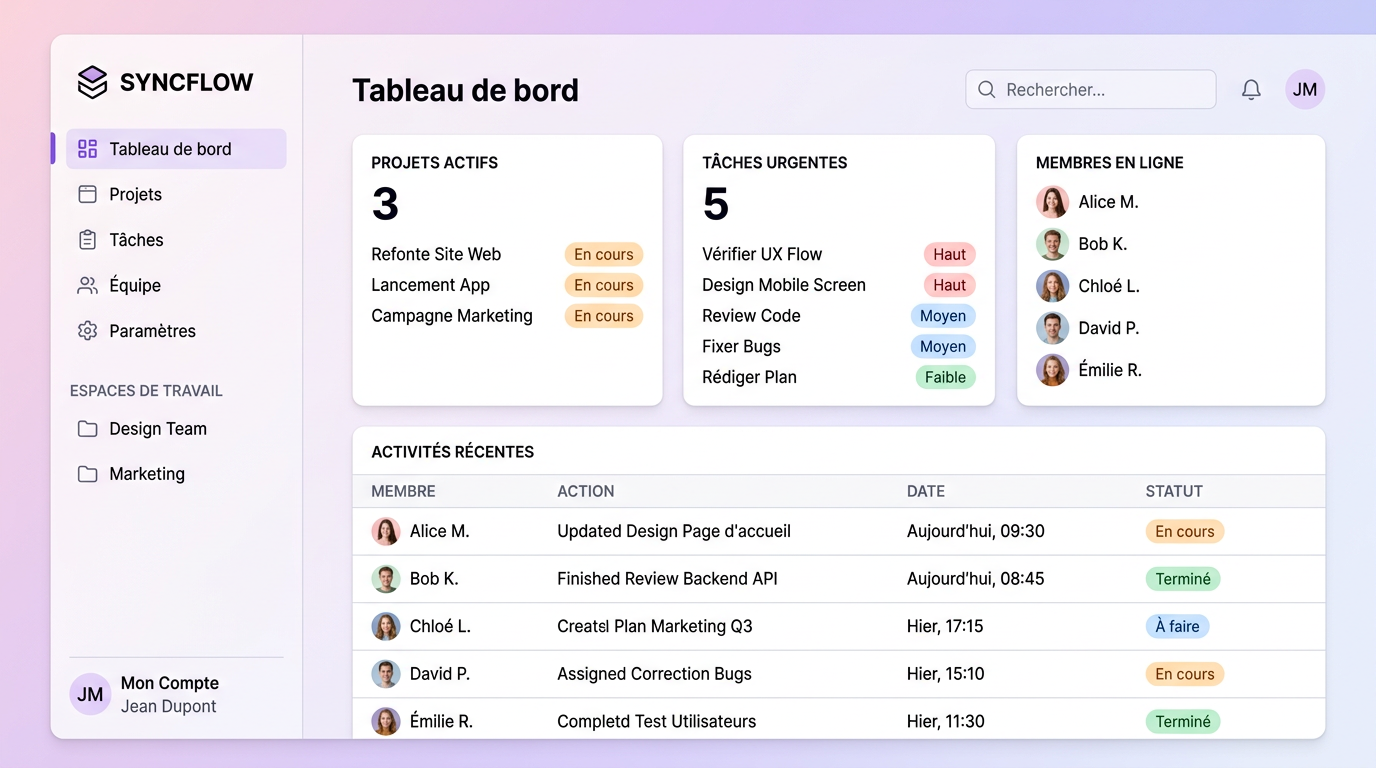Click the Haut badge for Design Mobile Screen
1376x768 pixels.
(949, 285)
